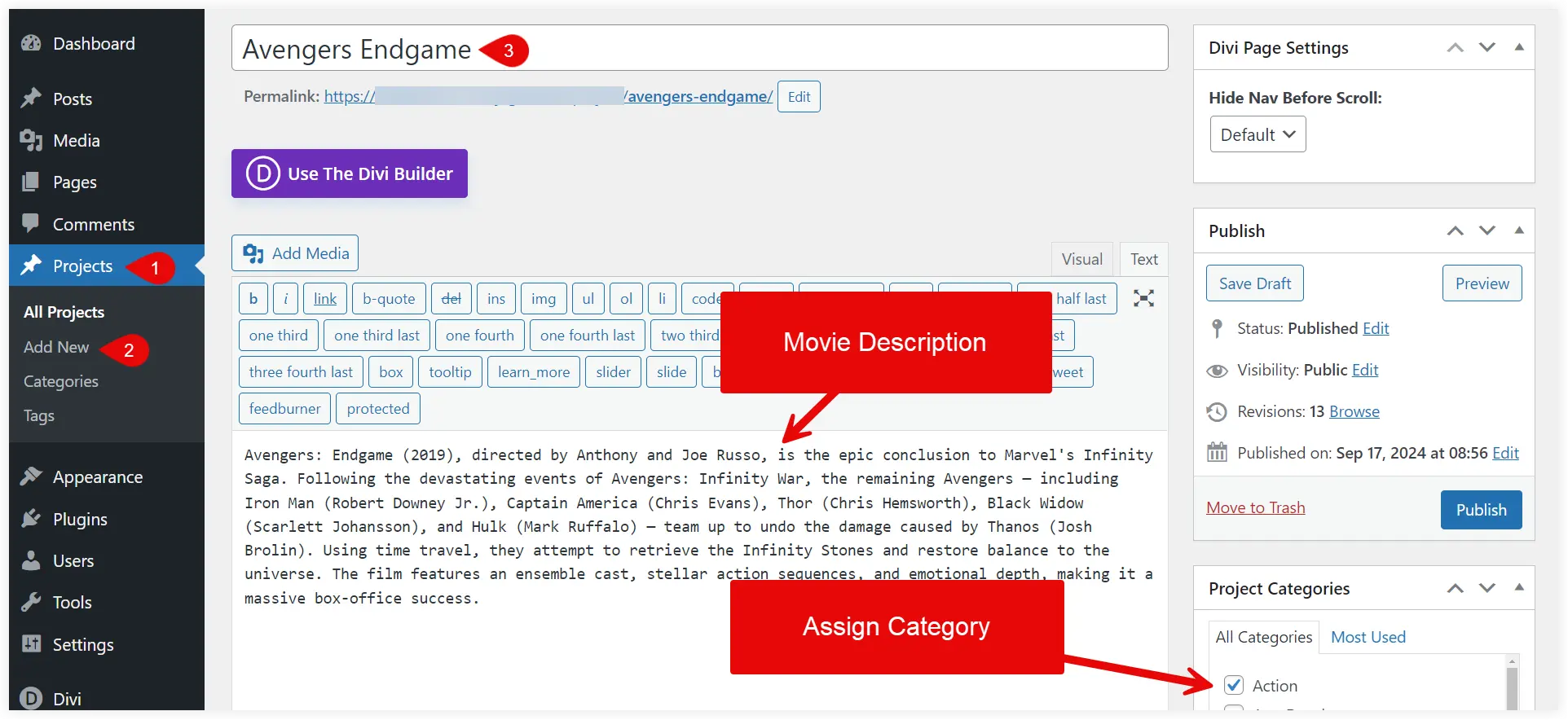Click the Plugins plug icon
Image resolution: width=1568 pixels, height=720 pixels.
[x=31, y=519]
